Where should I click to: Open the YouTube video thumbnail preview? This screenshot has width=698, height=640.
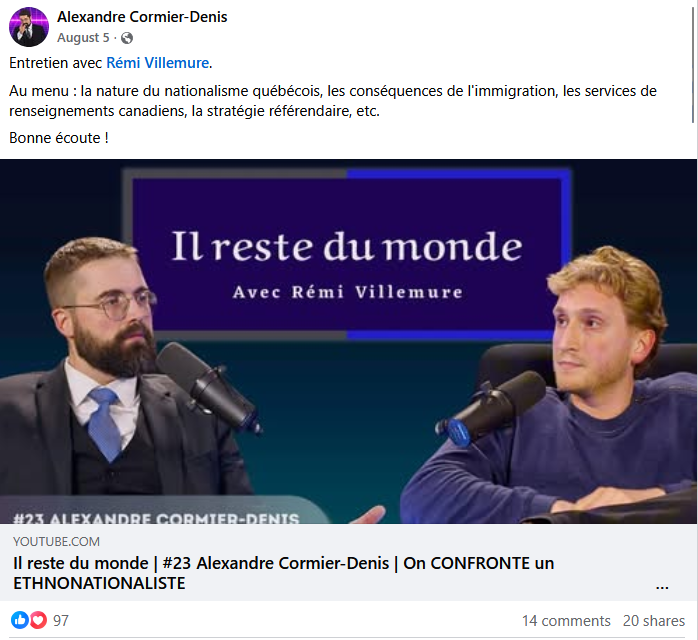click(x=349, y=341)
